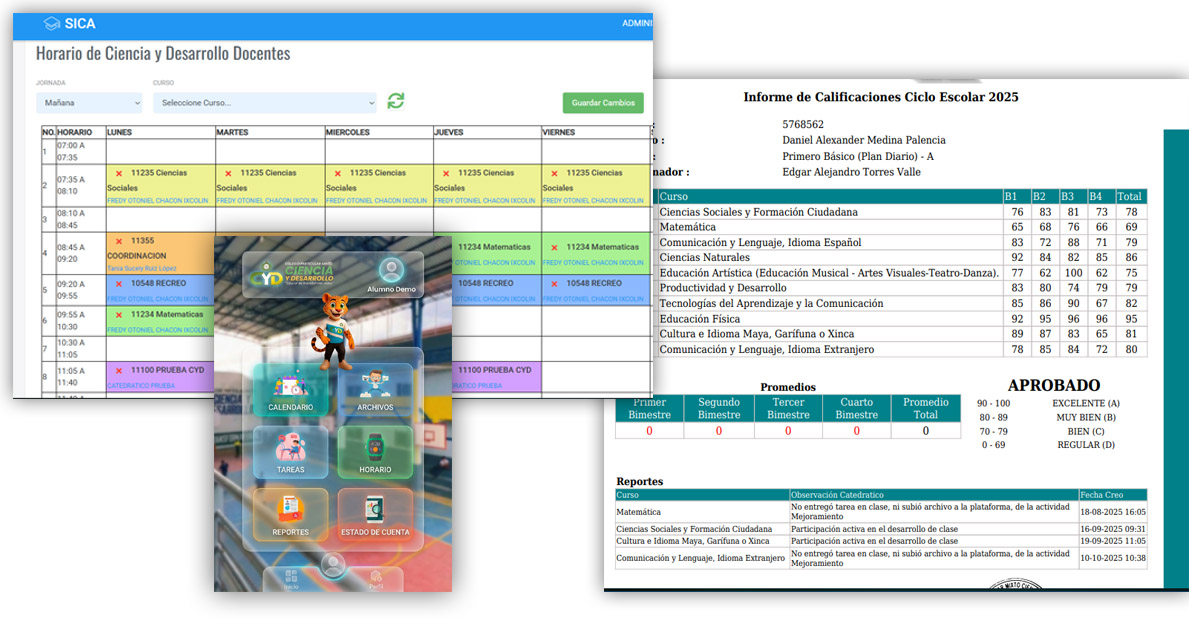Tap the Tareas icon
Screen dimensions: 1189x626
[290, 452]
